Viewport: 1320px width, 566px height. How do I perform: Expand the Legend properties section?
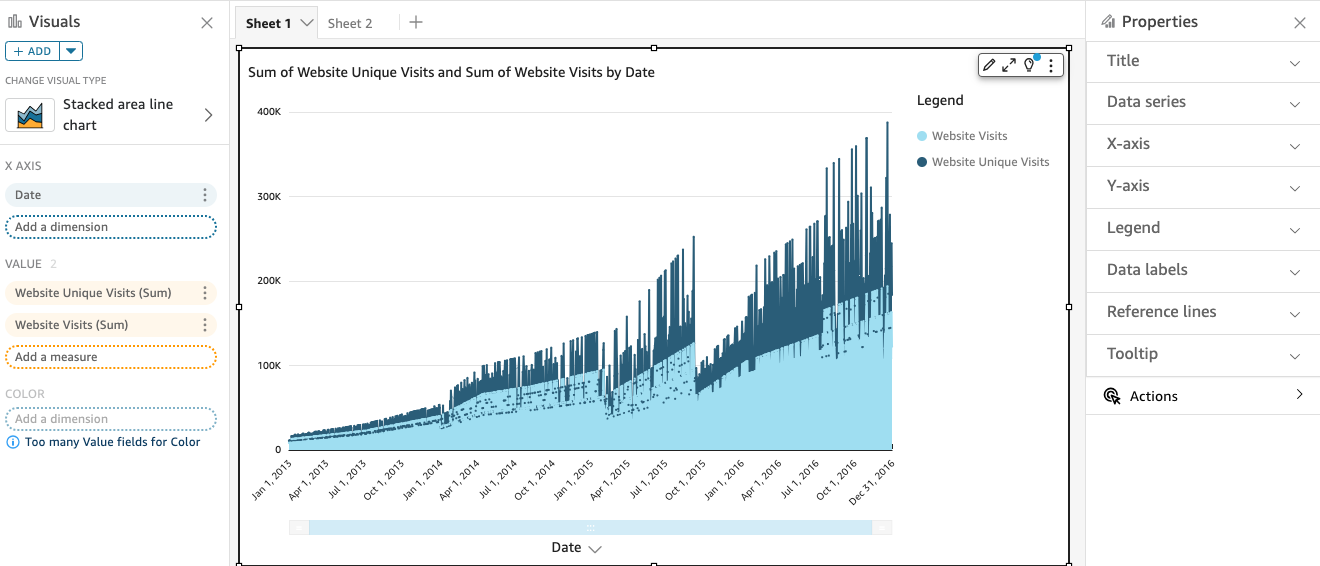coord(1203,229)
